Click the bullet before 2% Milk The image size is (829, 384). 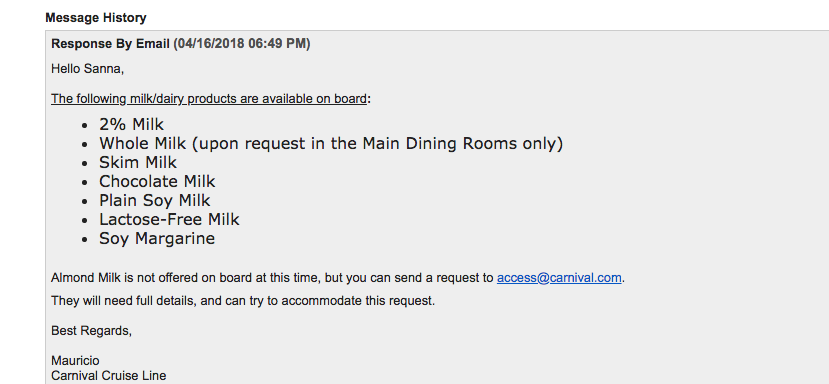click(x=85, y=125)
